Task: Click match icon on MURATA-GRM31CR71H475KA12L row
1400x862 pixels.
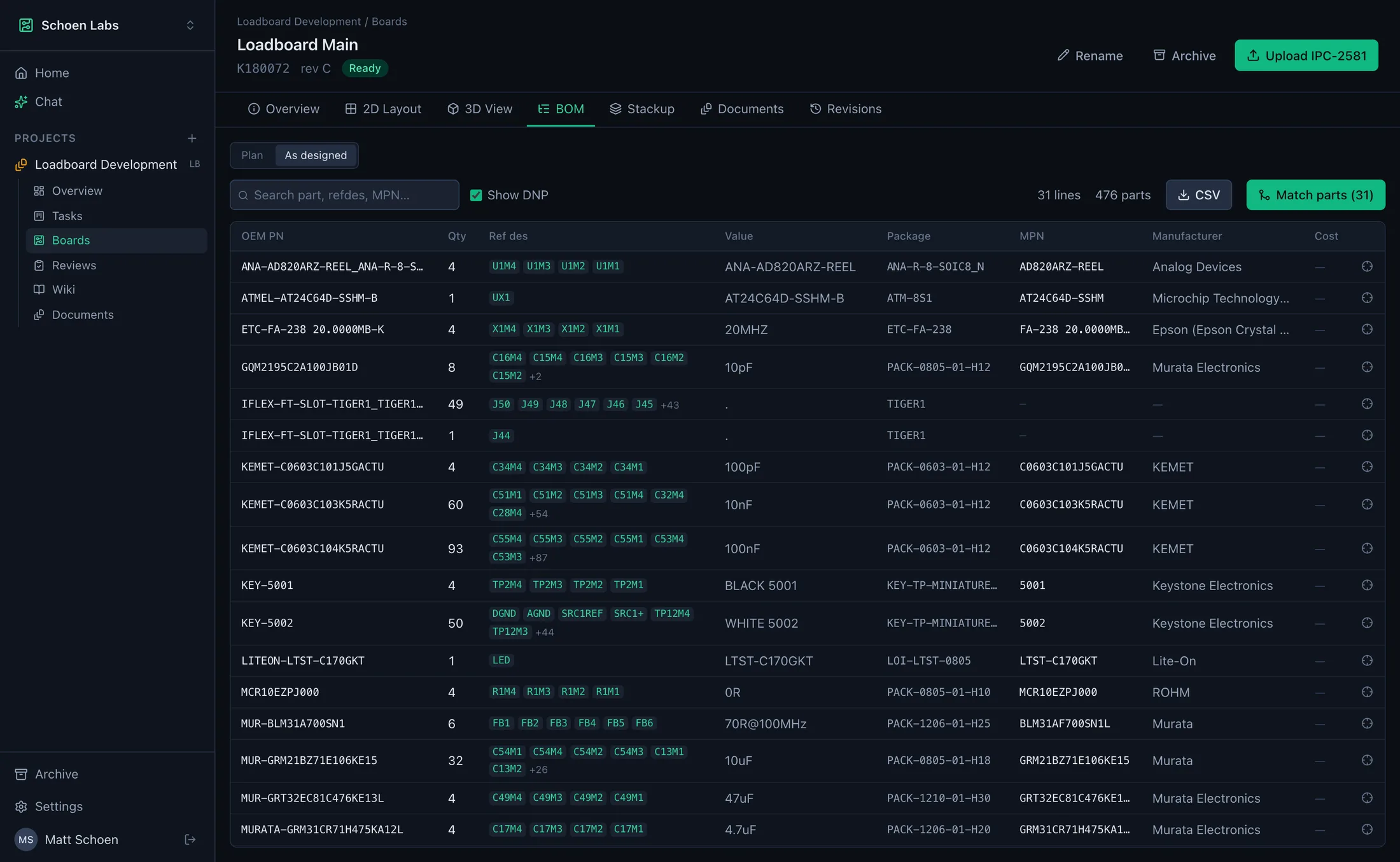Action: [1366, 829]
